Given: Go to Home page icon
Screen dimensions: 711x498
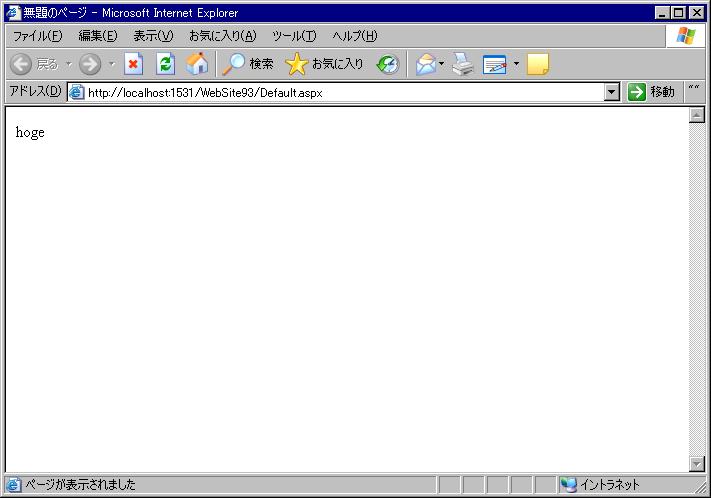Looking at the screenshot, I should (197, 64).
